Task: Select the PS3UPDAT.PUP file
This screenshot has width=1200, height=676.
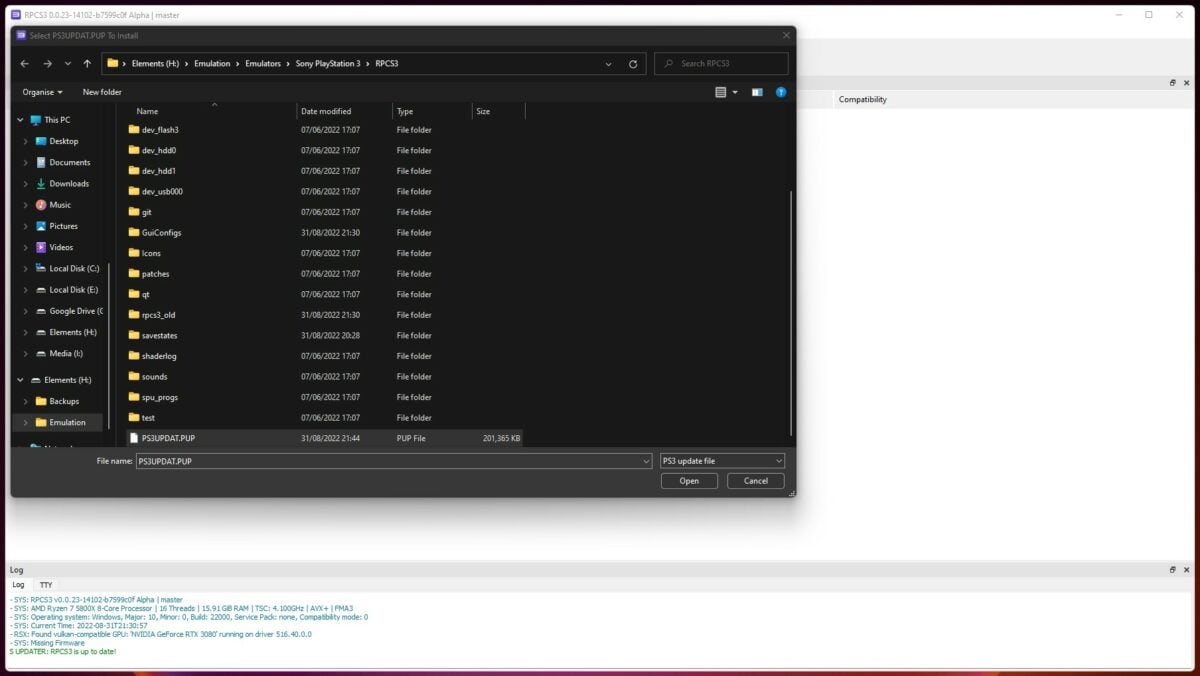Action: pyautogui.click(x=168, y=438)
